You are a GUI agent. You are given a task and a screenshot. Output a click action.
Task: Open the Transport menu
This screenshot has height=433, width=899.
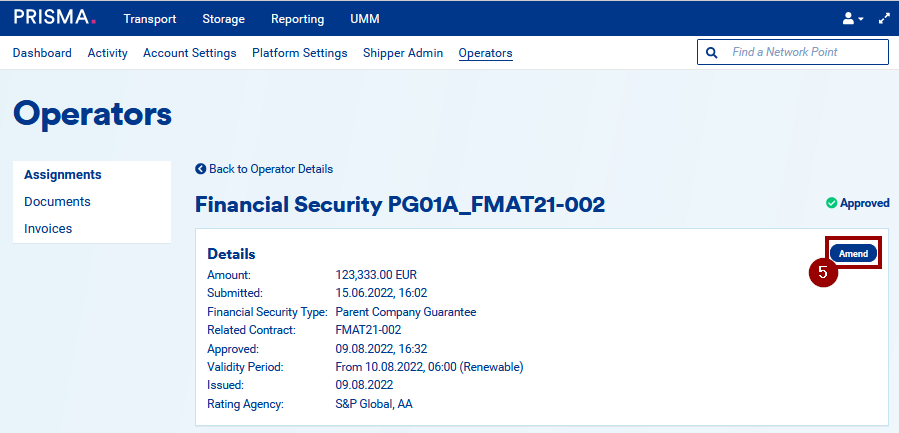click(x=149, y=19)
